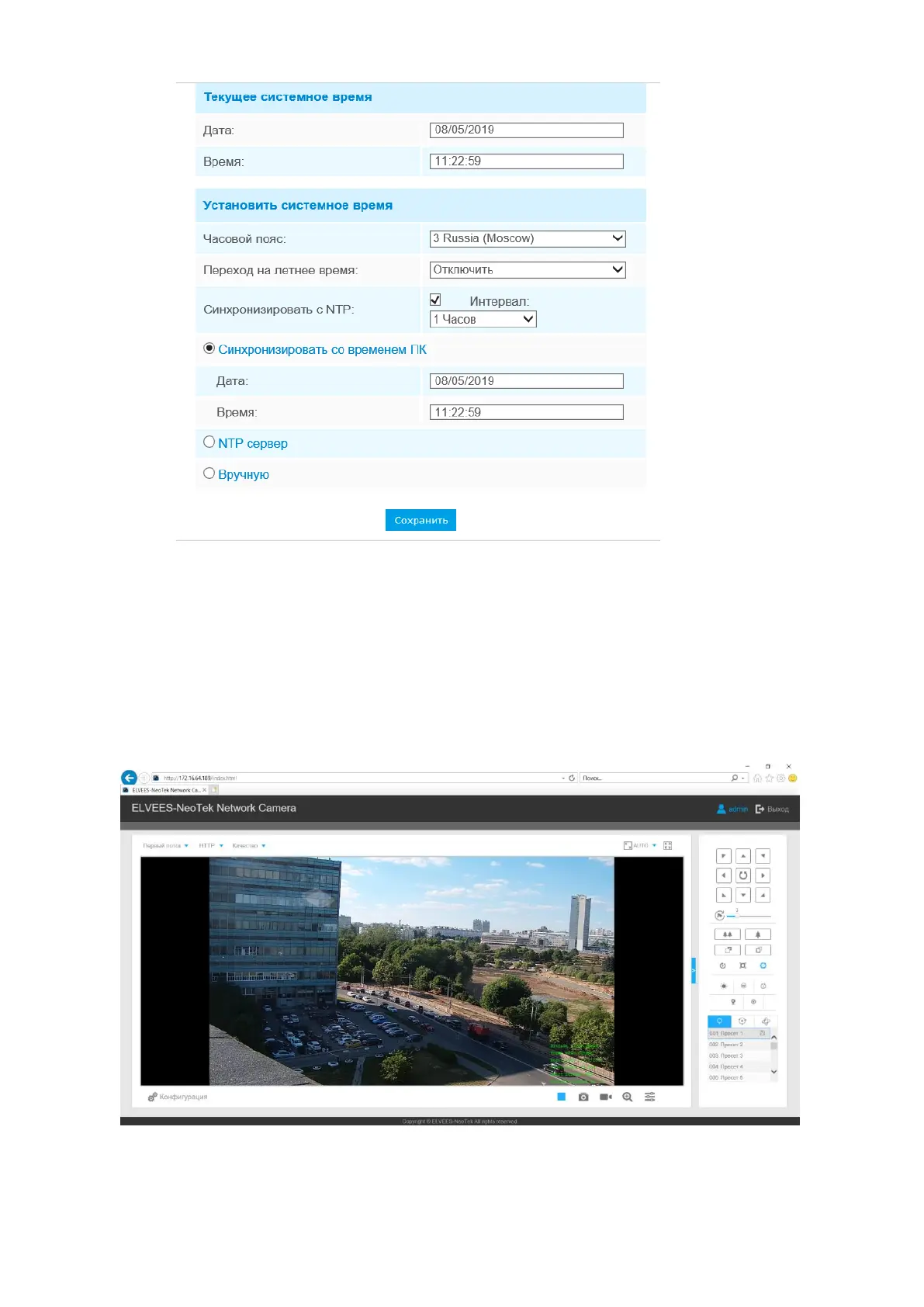
Task: Click admin user link
Action: 732,809
